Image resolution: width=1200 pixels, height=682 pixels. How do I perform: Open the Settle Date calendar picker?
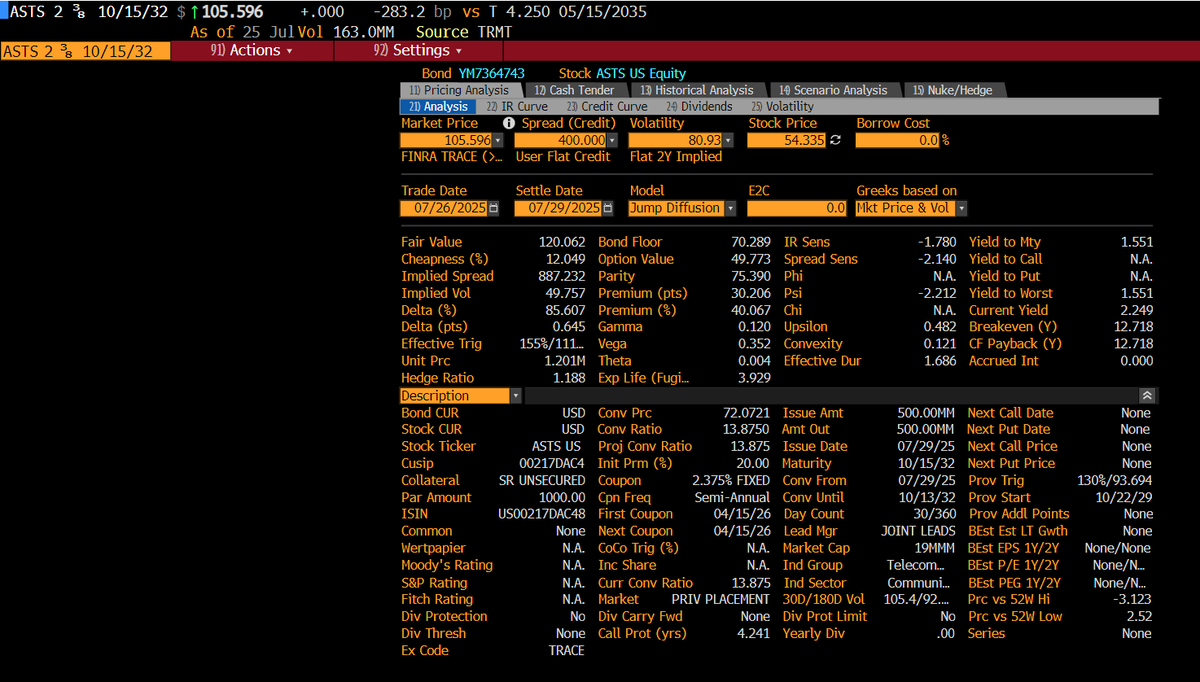(607, 208)
